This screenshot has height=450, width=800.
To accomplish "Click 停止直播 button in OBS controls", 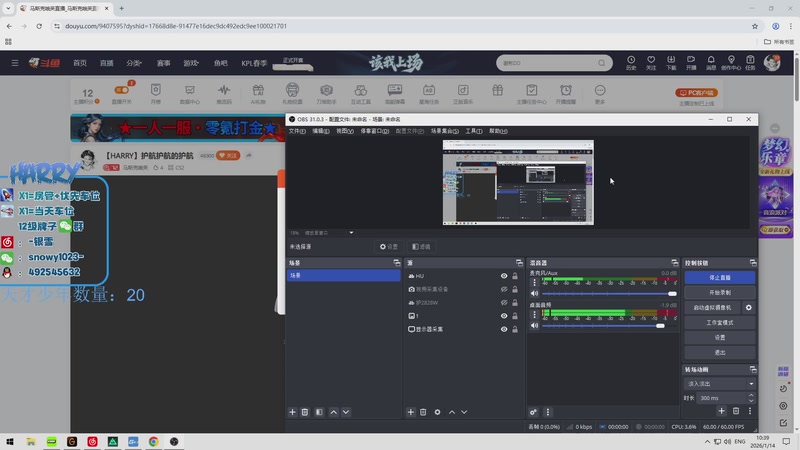I will [x=719, y=278].
